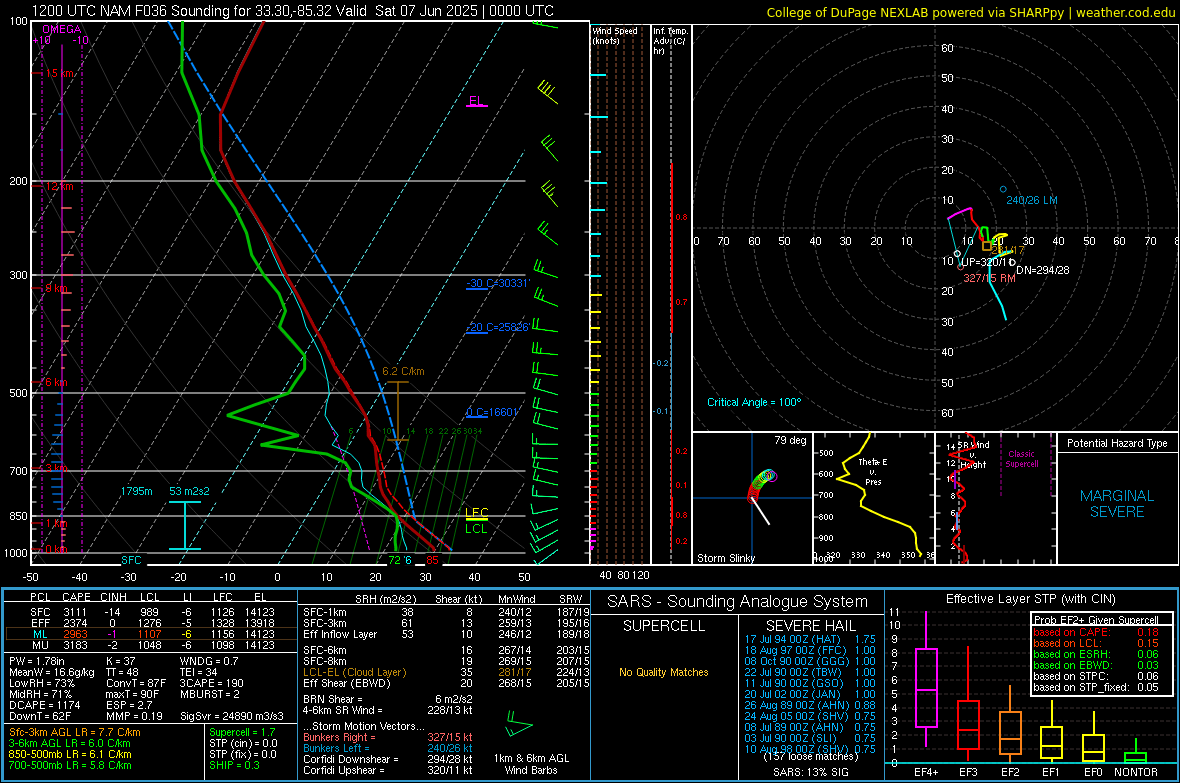
Task: Click the DN=294/28 hodograph label
Action: pos(1042,270)
